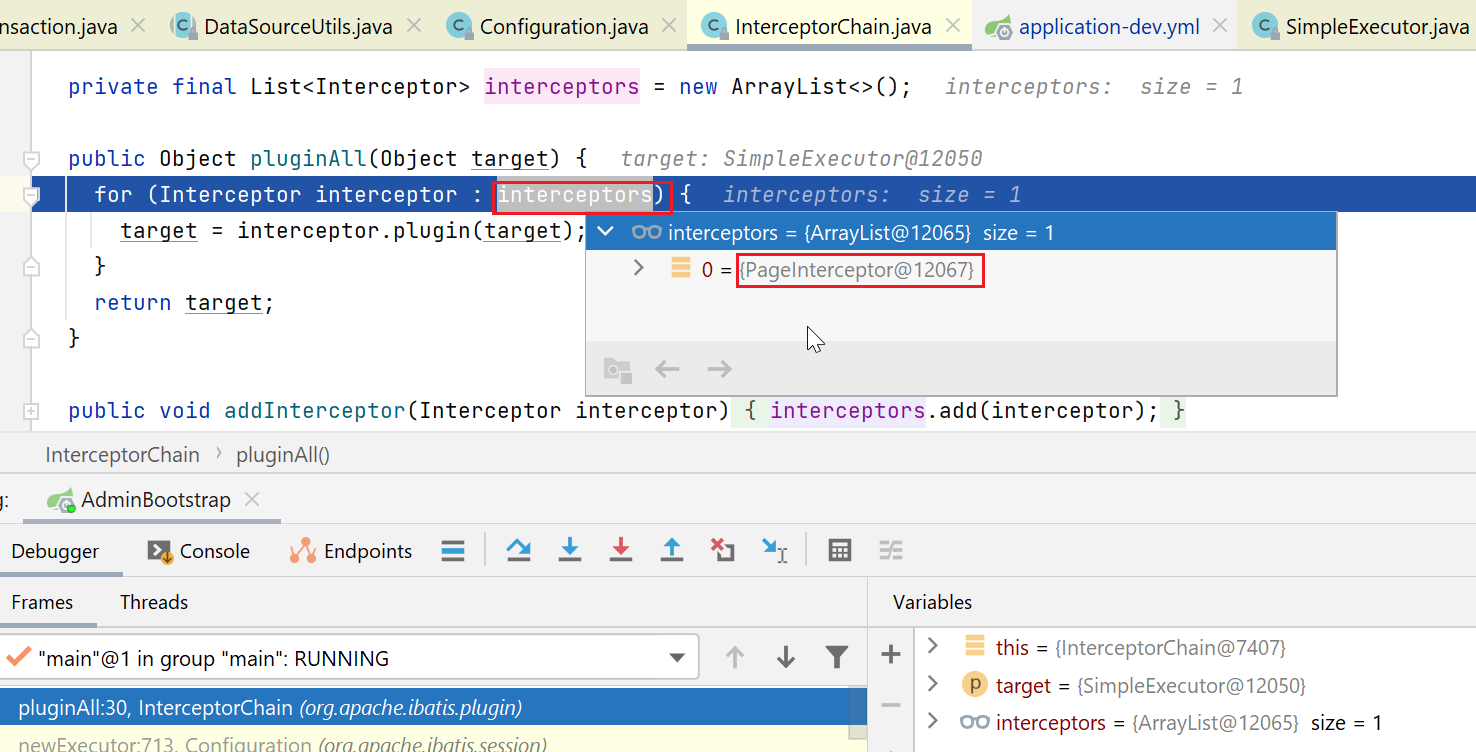Add a new watch with plus icon

click(890, 655)
